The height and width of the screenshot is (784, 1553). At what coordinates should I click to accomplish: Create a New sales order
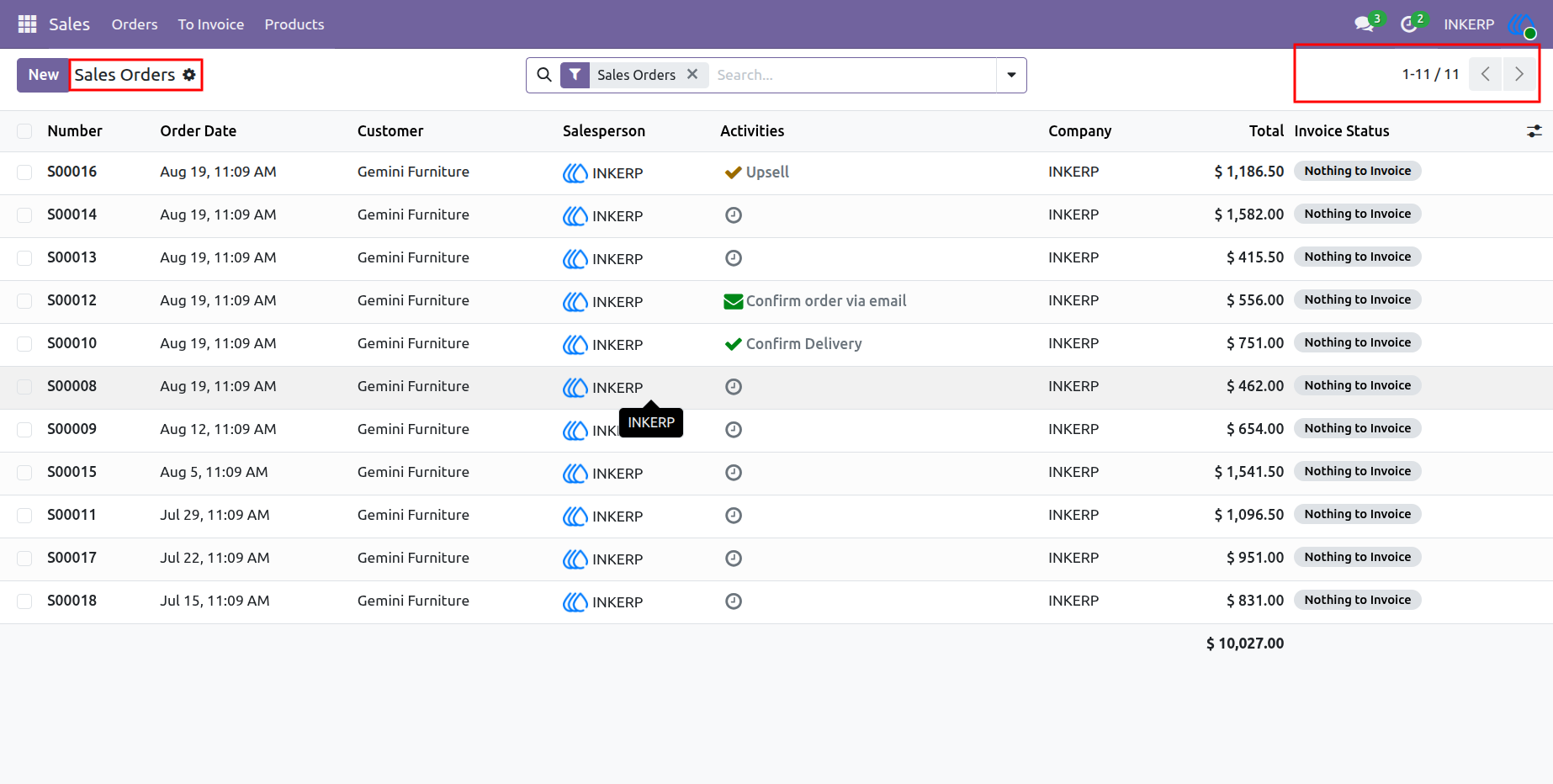(x=43, y=75)
